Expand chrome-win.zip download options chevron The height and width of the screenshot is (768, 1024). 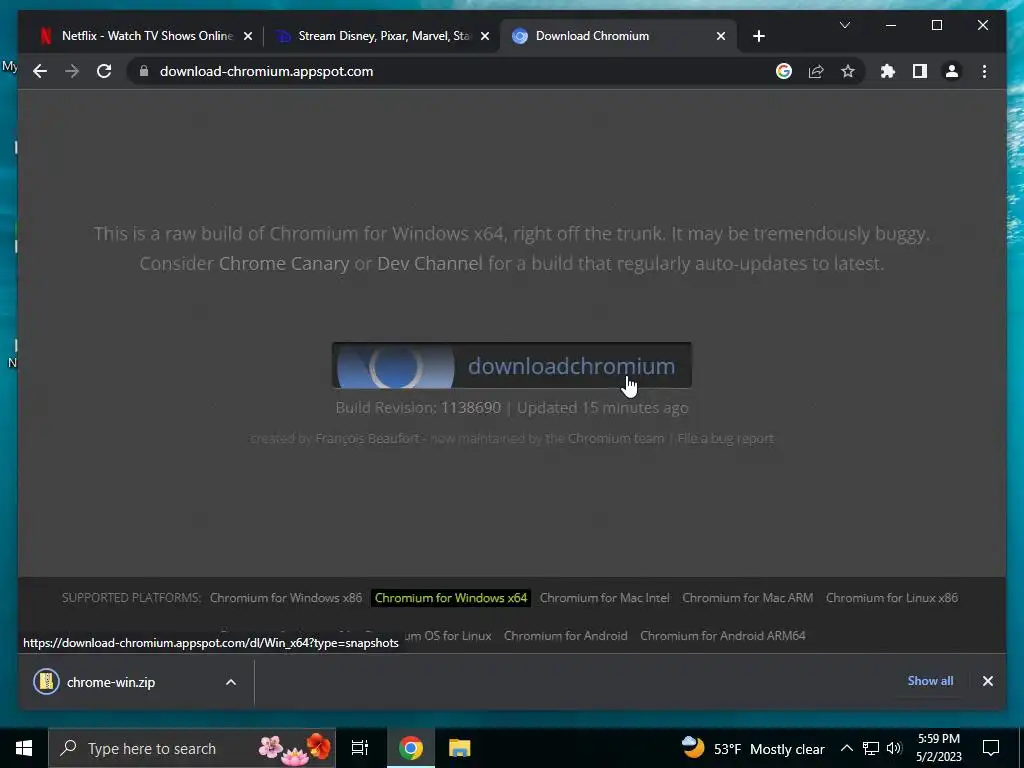(231, 682)
